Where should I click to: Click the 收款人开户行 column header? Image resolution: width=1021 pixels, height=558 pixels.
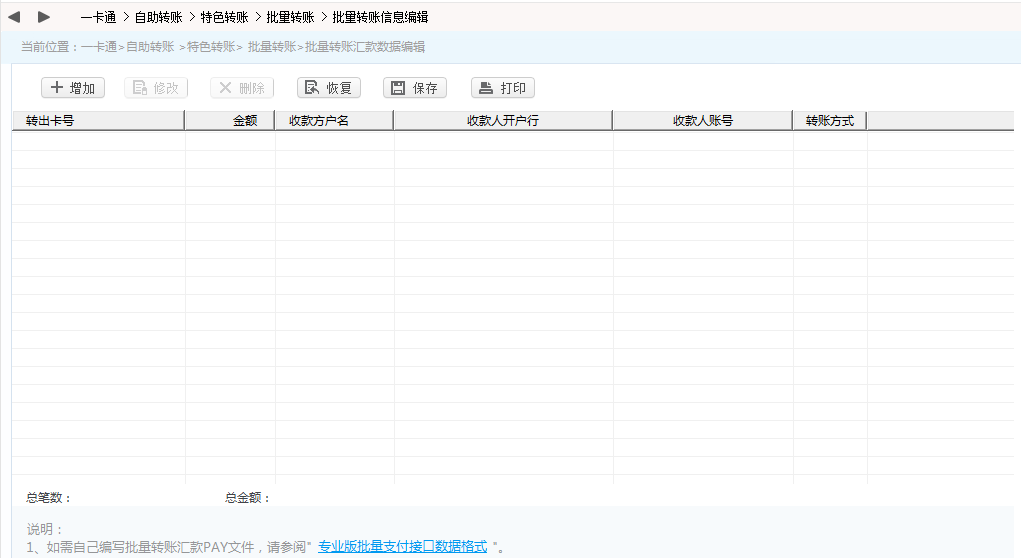pos(503,121)
